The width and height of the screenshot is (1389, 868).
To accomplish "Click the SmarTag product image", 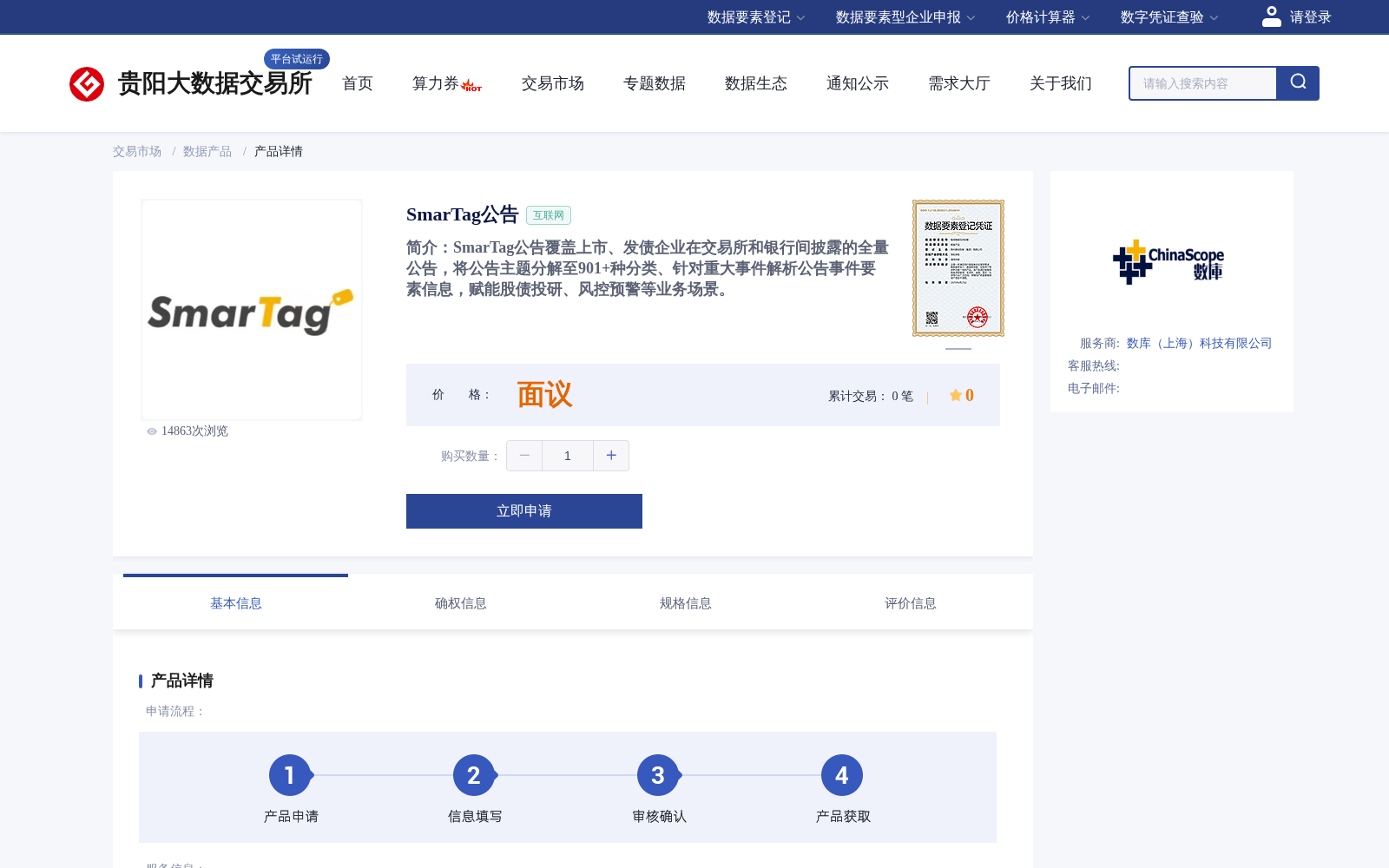I will (x=252, y=310).
